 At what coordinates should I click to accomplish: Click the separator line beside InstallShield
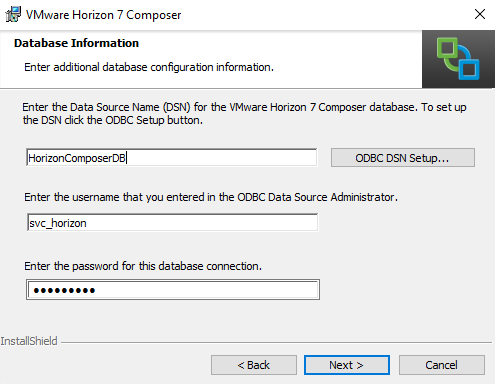pyautogui.click(x=276, y=342)
